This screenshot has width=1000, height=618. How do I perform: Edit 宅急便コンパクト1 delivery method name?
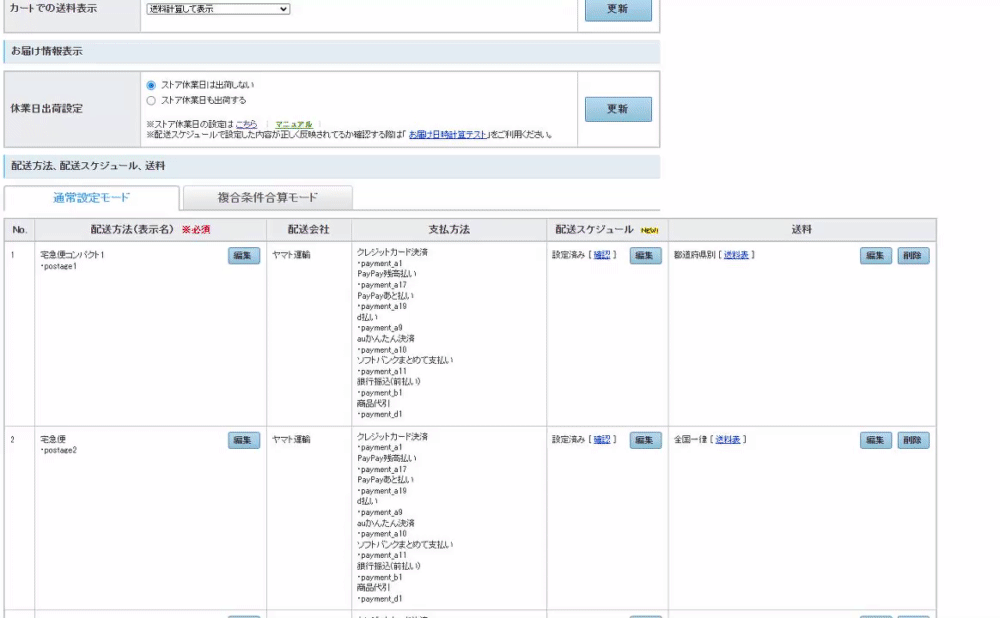click(x=243, y=256)
